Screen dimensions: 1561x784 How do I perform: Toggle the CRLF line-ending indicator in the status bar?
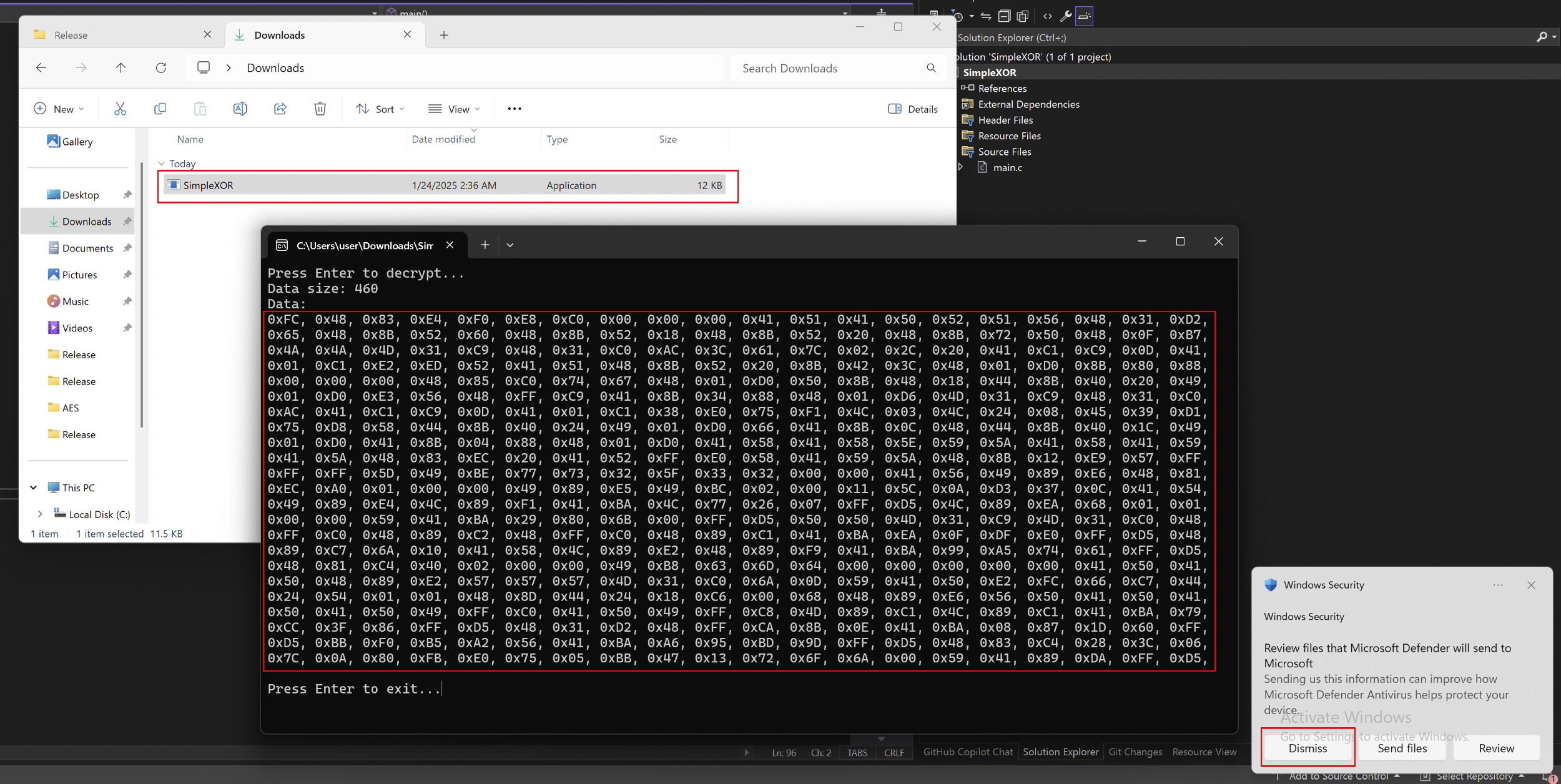tap(894, 752)
